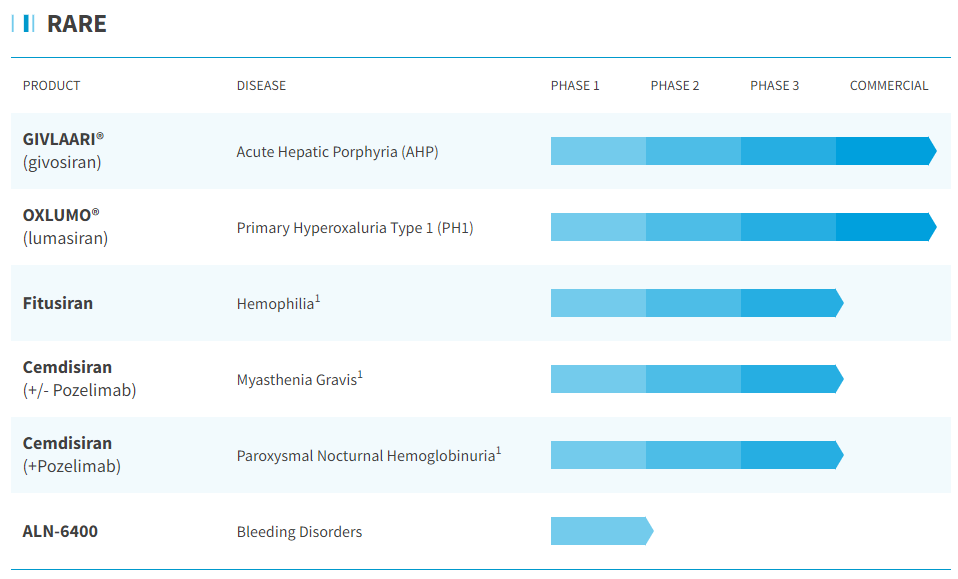958x579 pixels.
Task: Click the PRODUCT column header
Action: coord(51,86)
